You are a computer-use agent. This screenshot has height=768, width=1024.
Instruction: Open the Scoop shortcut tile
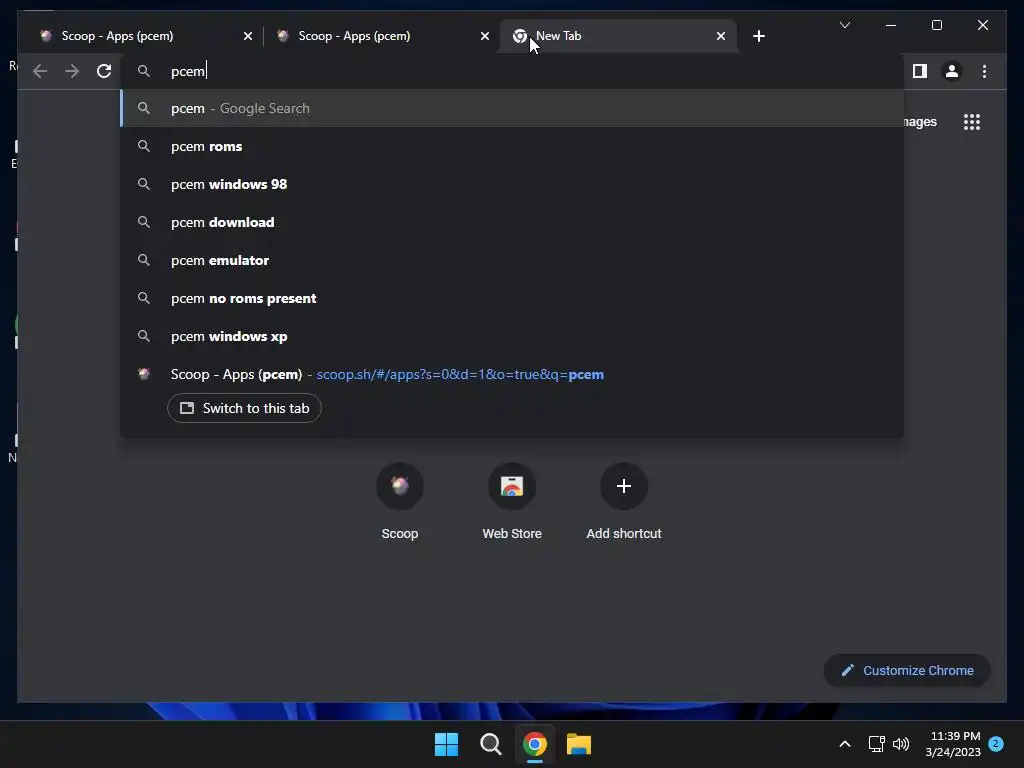coord(400,502)
